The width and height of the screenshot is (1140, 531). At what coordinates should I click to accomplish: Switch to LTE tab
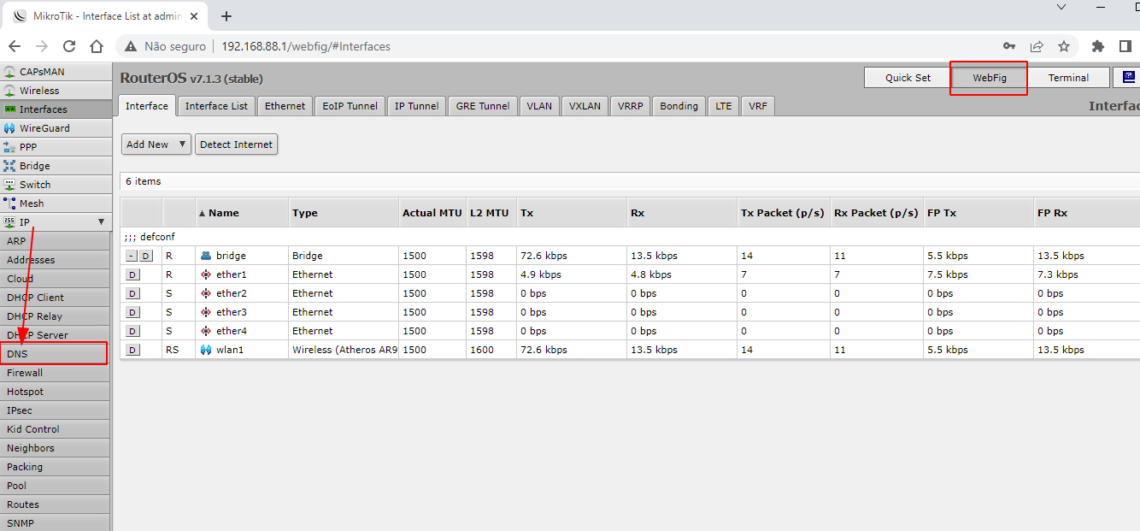(x=723, y=105)
